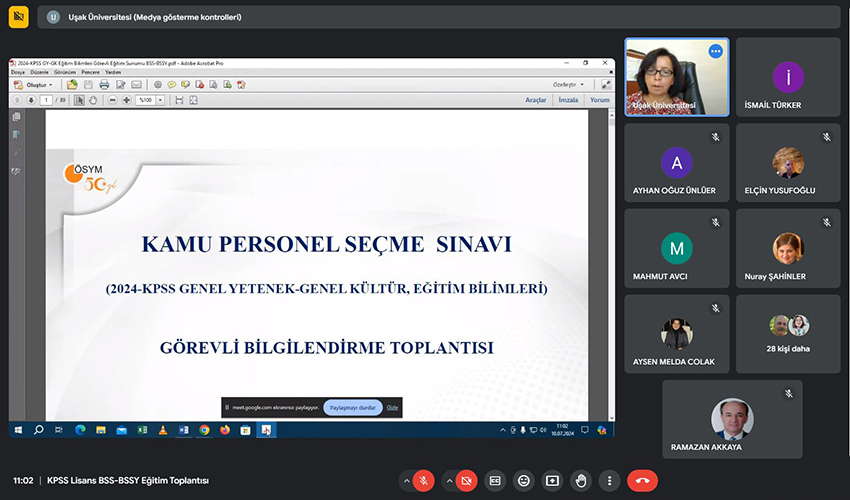The width and height of the screenshot is (850, 500).
Task: Open the zoom percentage dropdown in Acrobat
Action: tap(148, 100)
